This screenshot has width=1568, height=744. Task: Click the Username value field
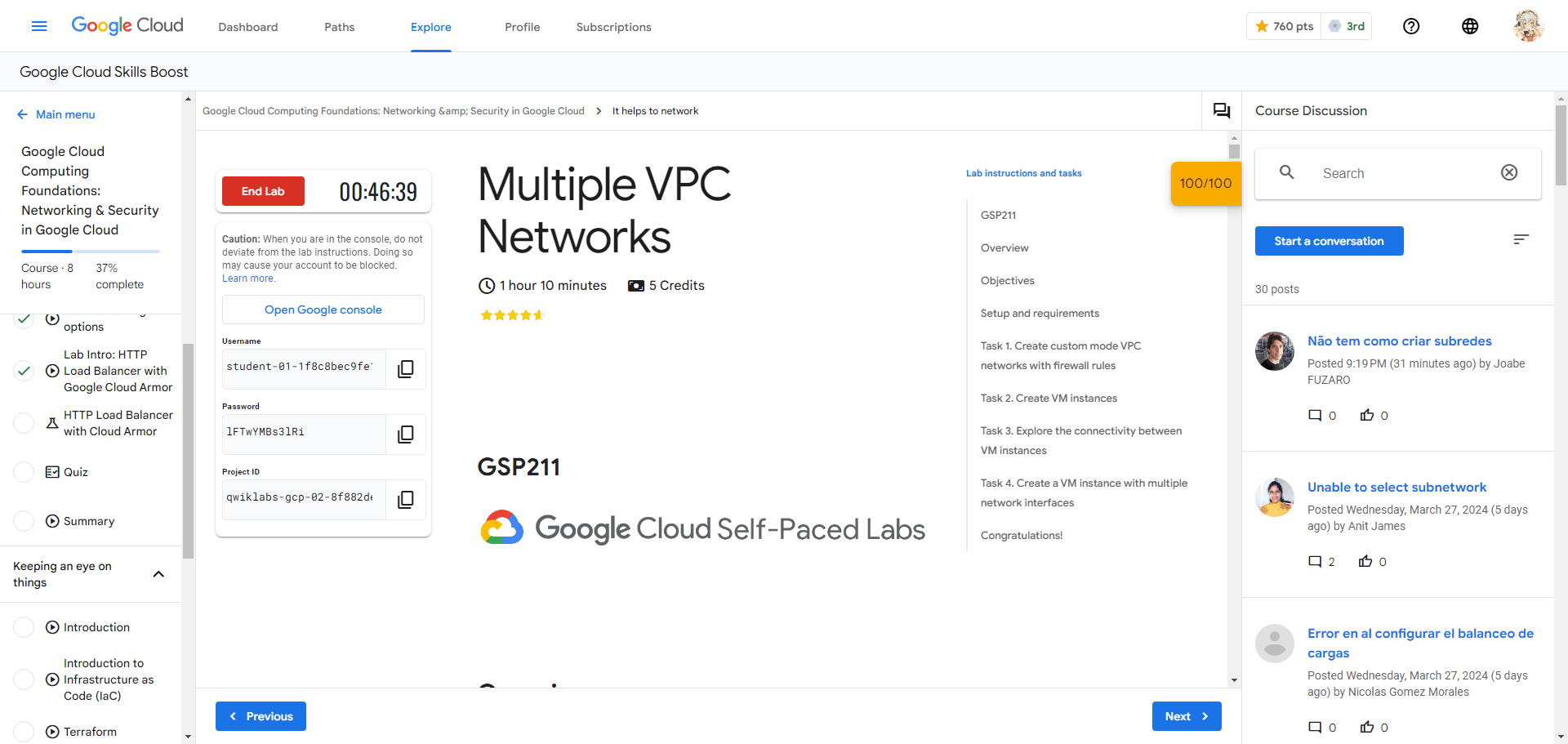click(x=304, y=369)
